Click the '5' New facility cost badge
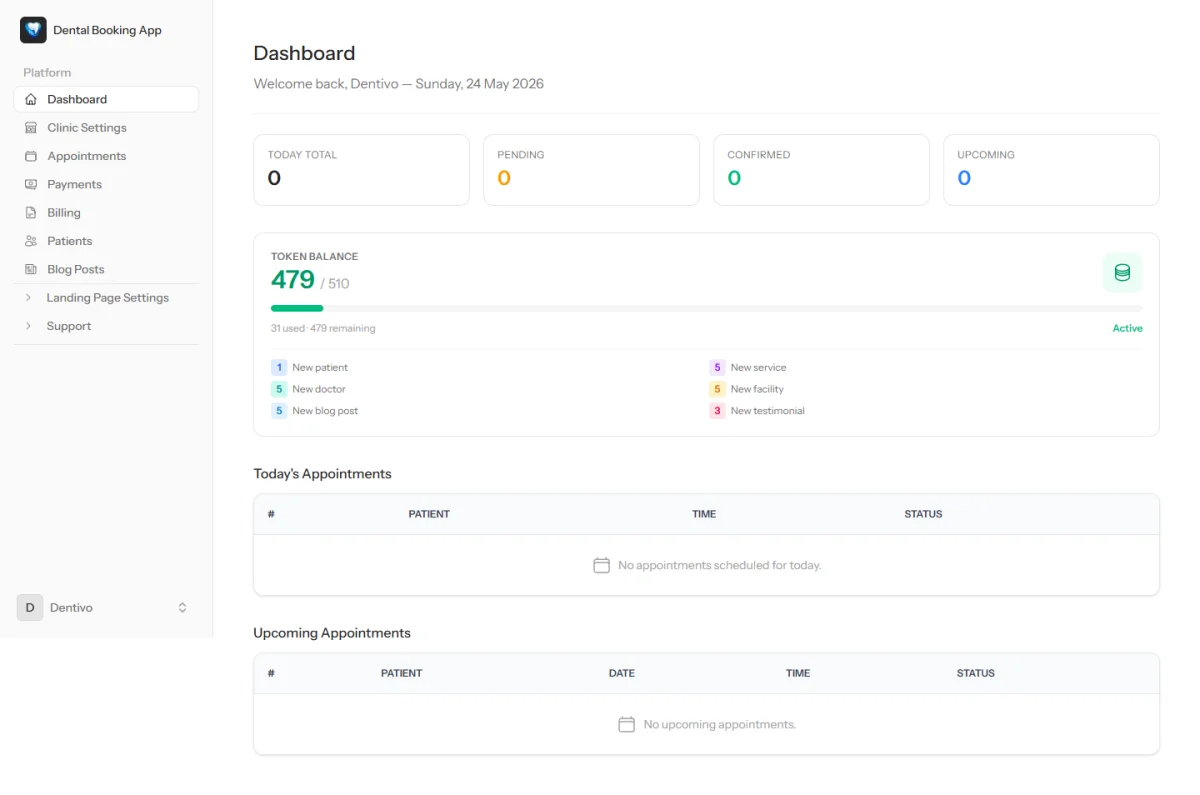The width and height of the screenshot is (1200, 795). [717, 389]
